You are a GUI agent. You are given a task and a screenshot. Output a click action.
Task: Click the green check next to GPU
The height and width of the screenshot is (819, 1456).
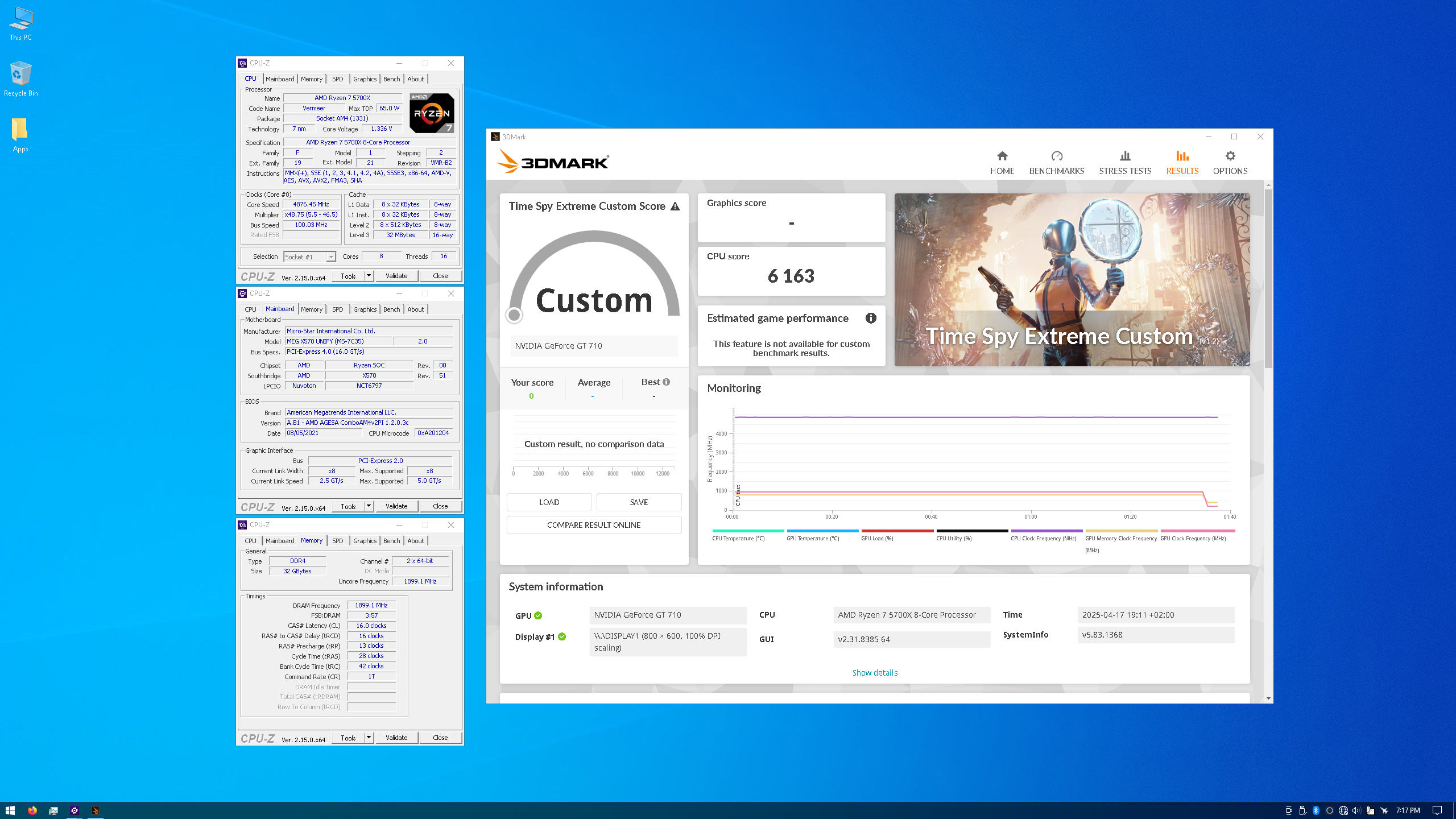point(538,615)
